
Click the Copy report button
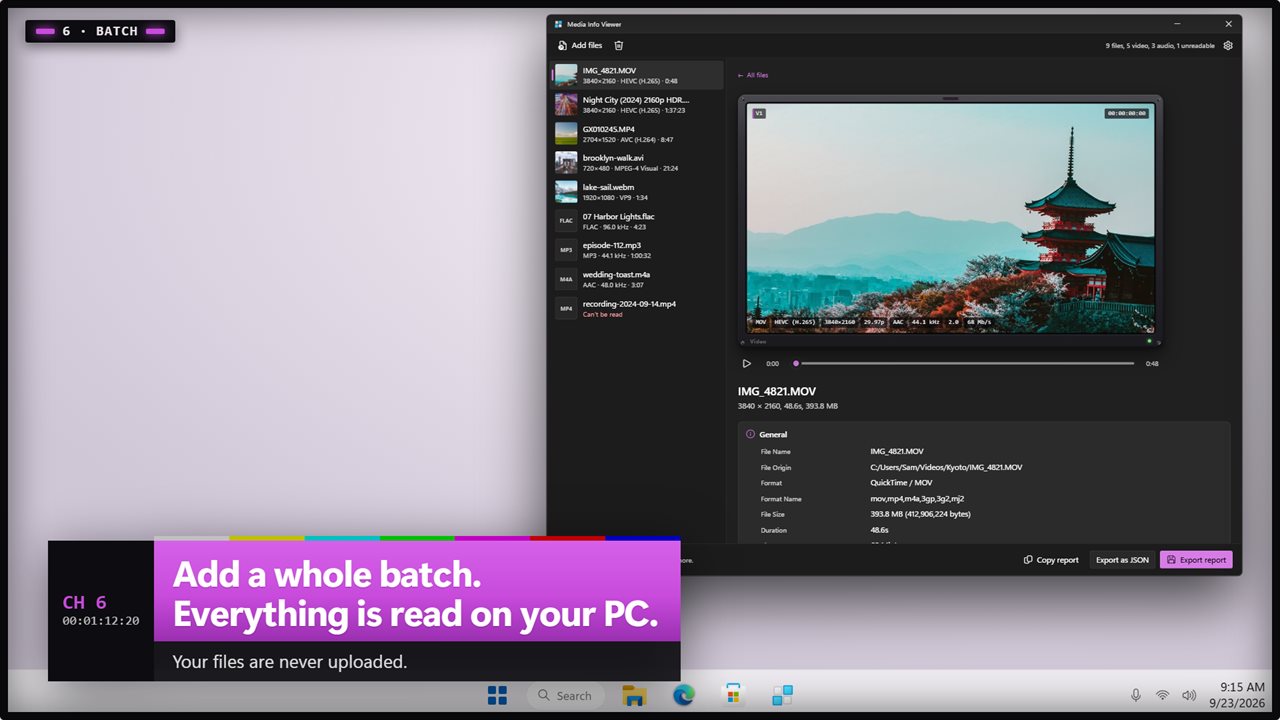click(x=1051, y=560)
